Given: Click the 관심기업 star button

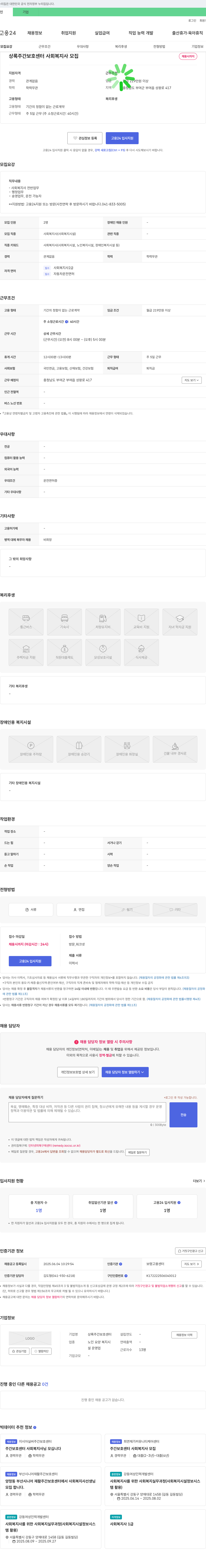Looking at the screenshot, I should [x=19, y=1351].
